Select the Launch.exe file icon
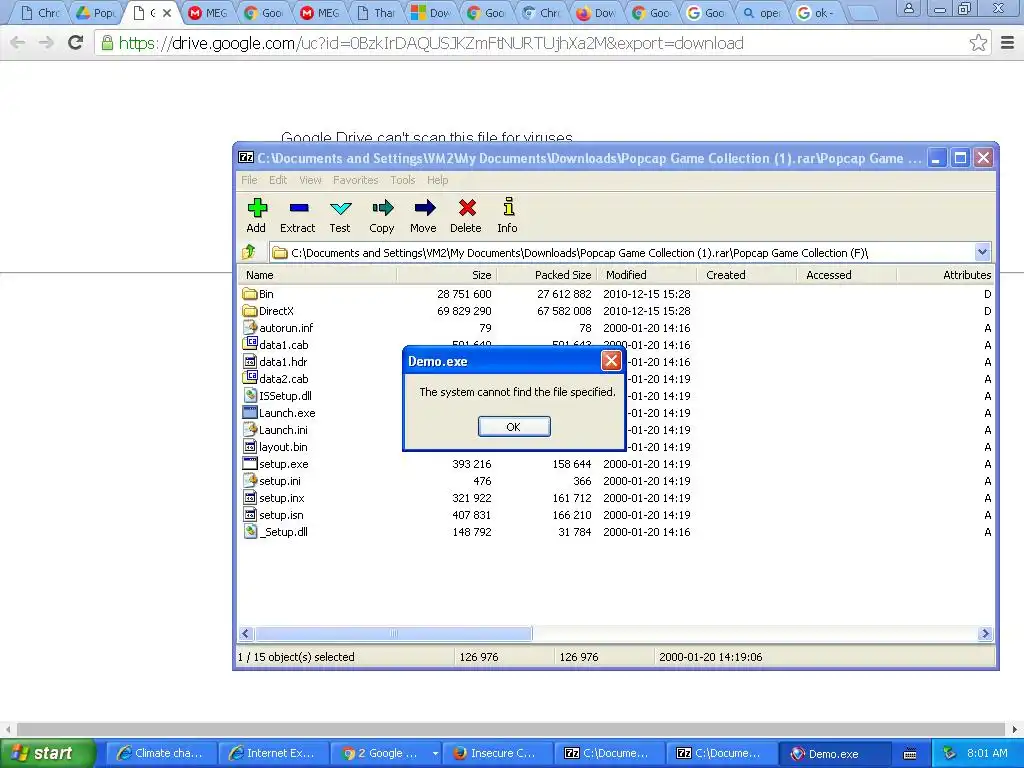Viewport: 1024px width, 768px height. [249, 413]
